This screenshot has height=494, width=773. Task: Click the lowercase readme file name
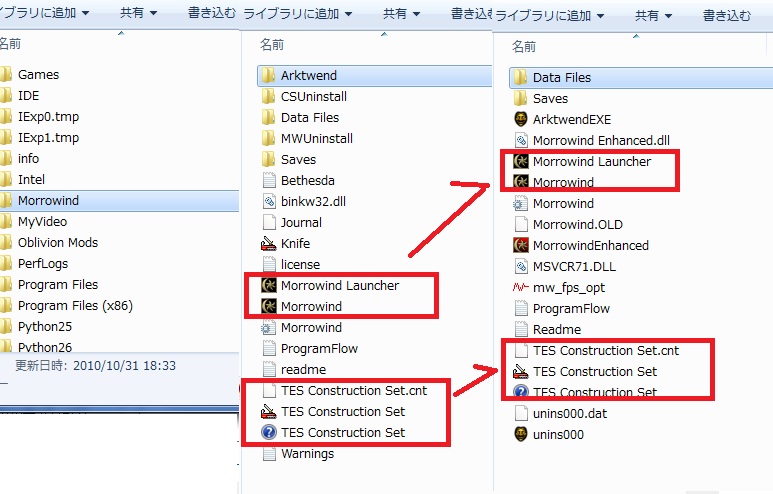pyautogui.click(x=303, y=370)
